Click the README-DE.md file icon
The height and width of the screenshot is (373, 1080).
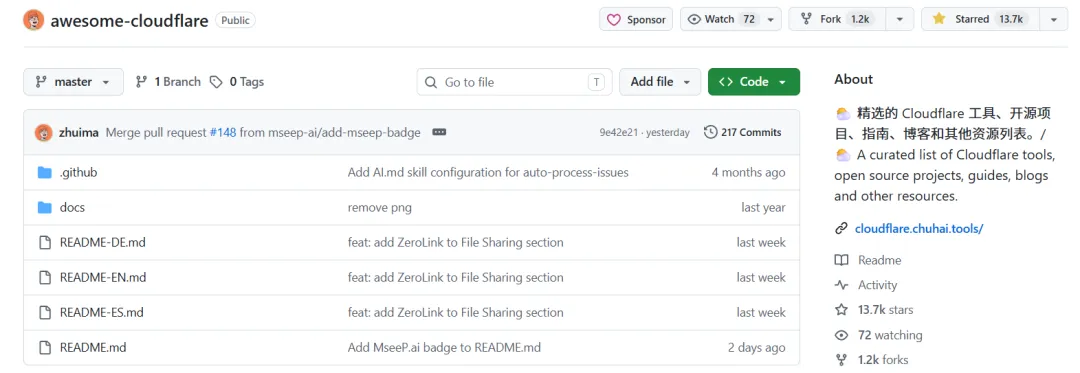pos(45,242)
